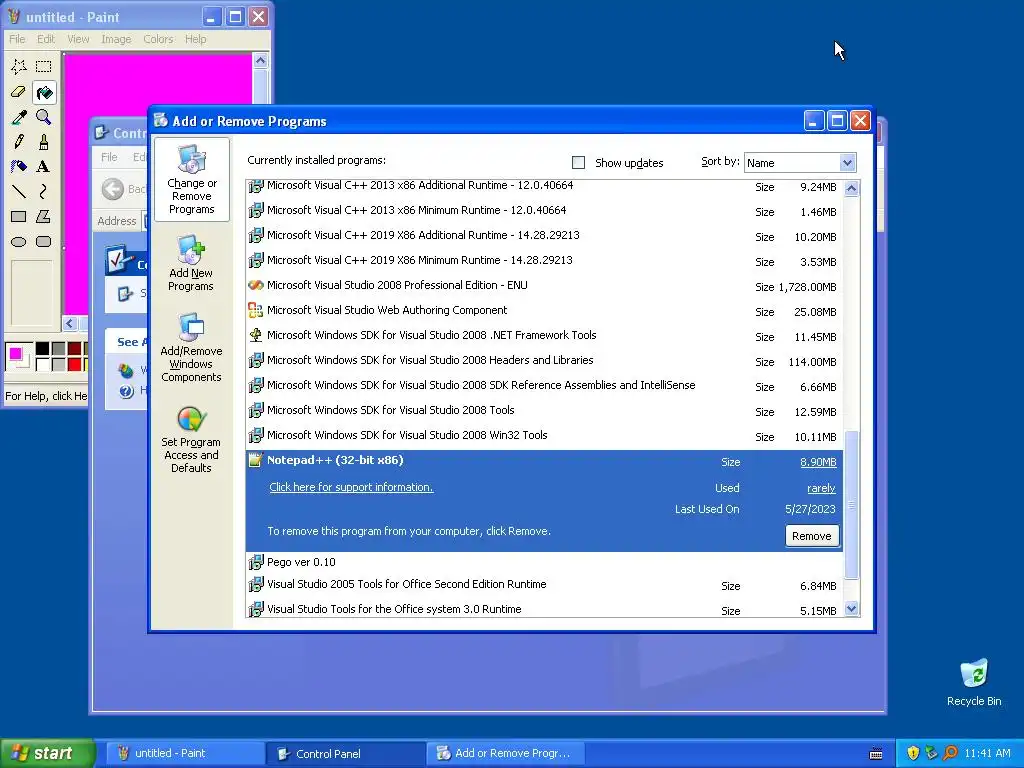Select the dark red swatch in Paint

[x=74, y=349]
